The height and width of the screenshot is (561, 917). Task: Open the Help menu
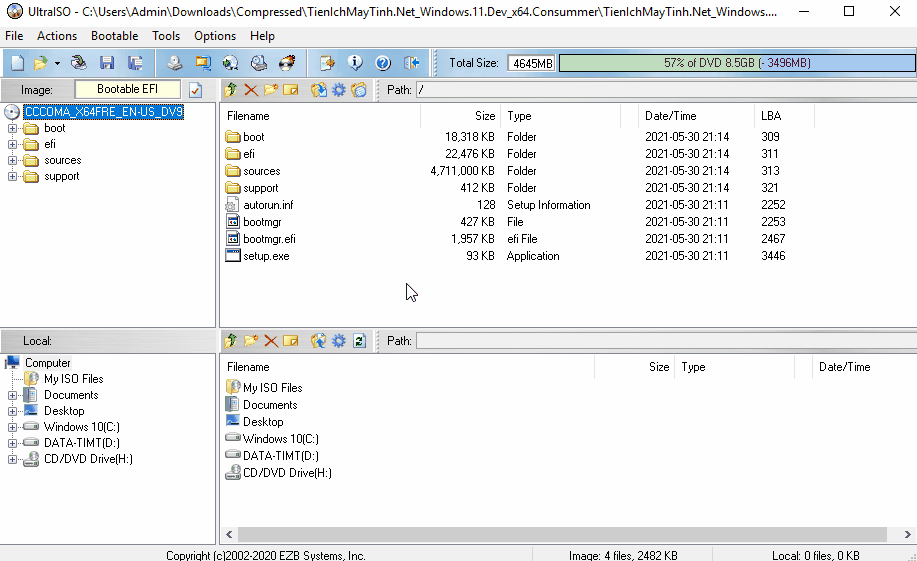(x=262, y=36)
